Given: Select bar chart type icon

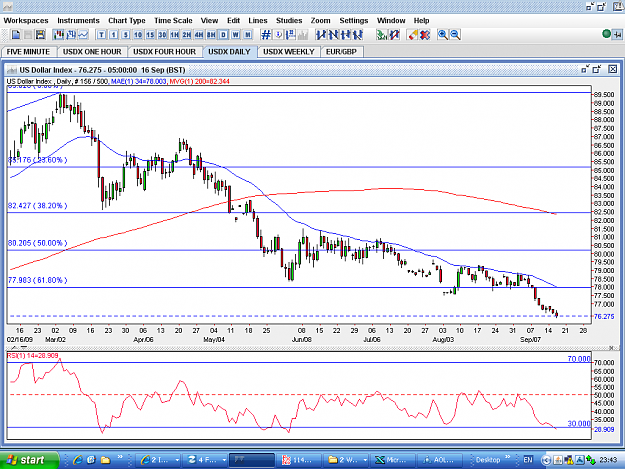Looking at the screenshot, I should 71,35.
